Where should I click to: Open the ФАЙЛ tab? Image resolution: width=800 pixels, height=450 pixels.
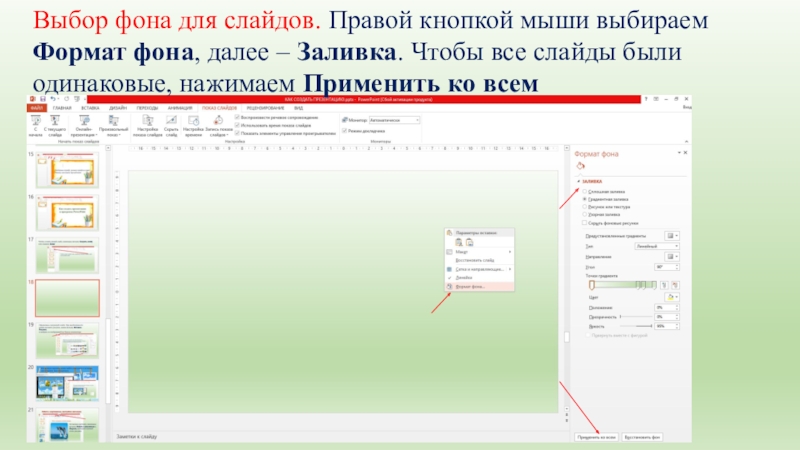pos(36,108)
